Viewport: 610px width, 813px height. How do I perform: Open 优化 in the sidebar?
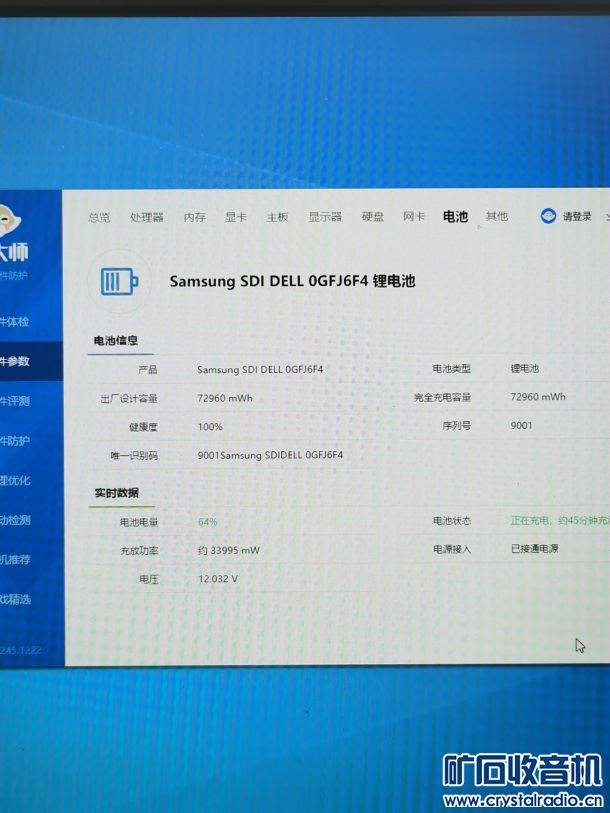[15, 480]
